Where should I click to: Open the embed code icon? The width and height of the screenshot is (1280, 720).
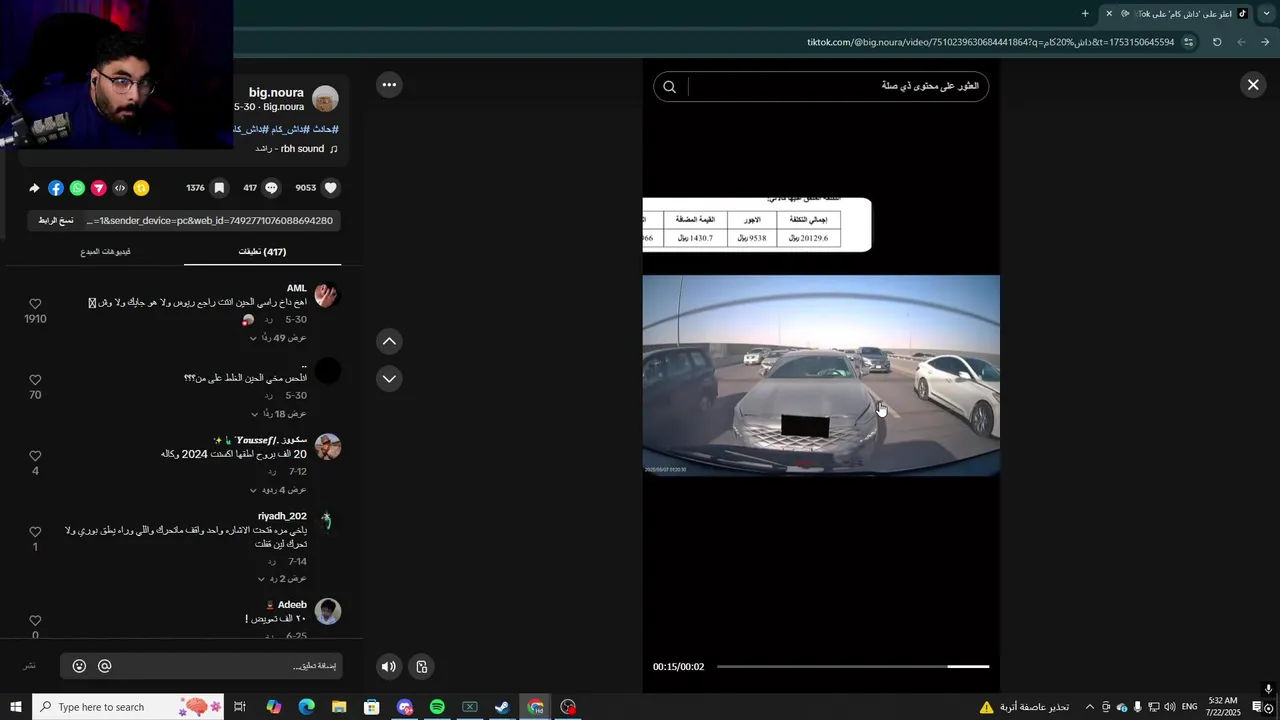pos(120,188)
